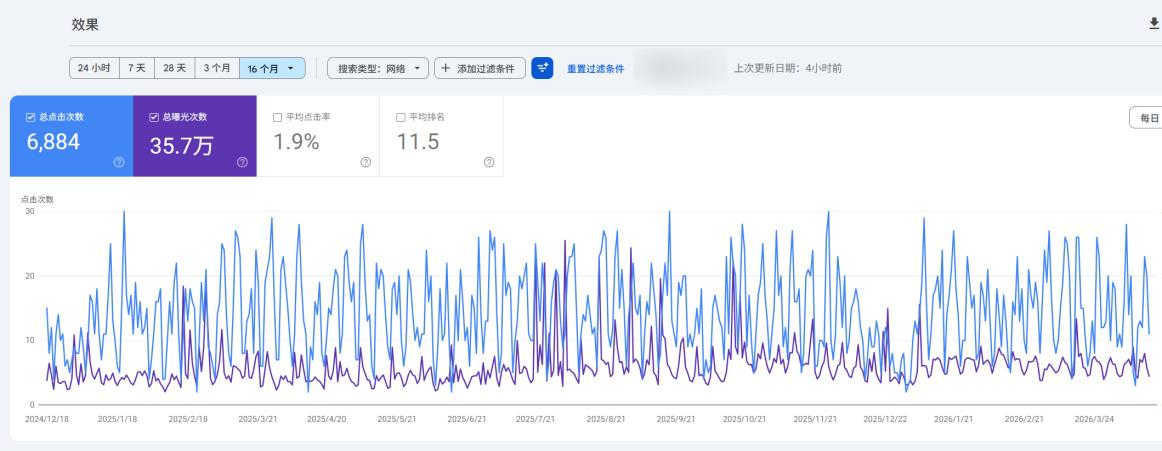Open 搜索类型: 网络 dropdown
Viewport: 1162px width, 451px height.
[x=378, y=68]
